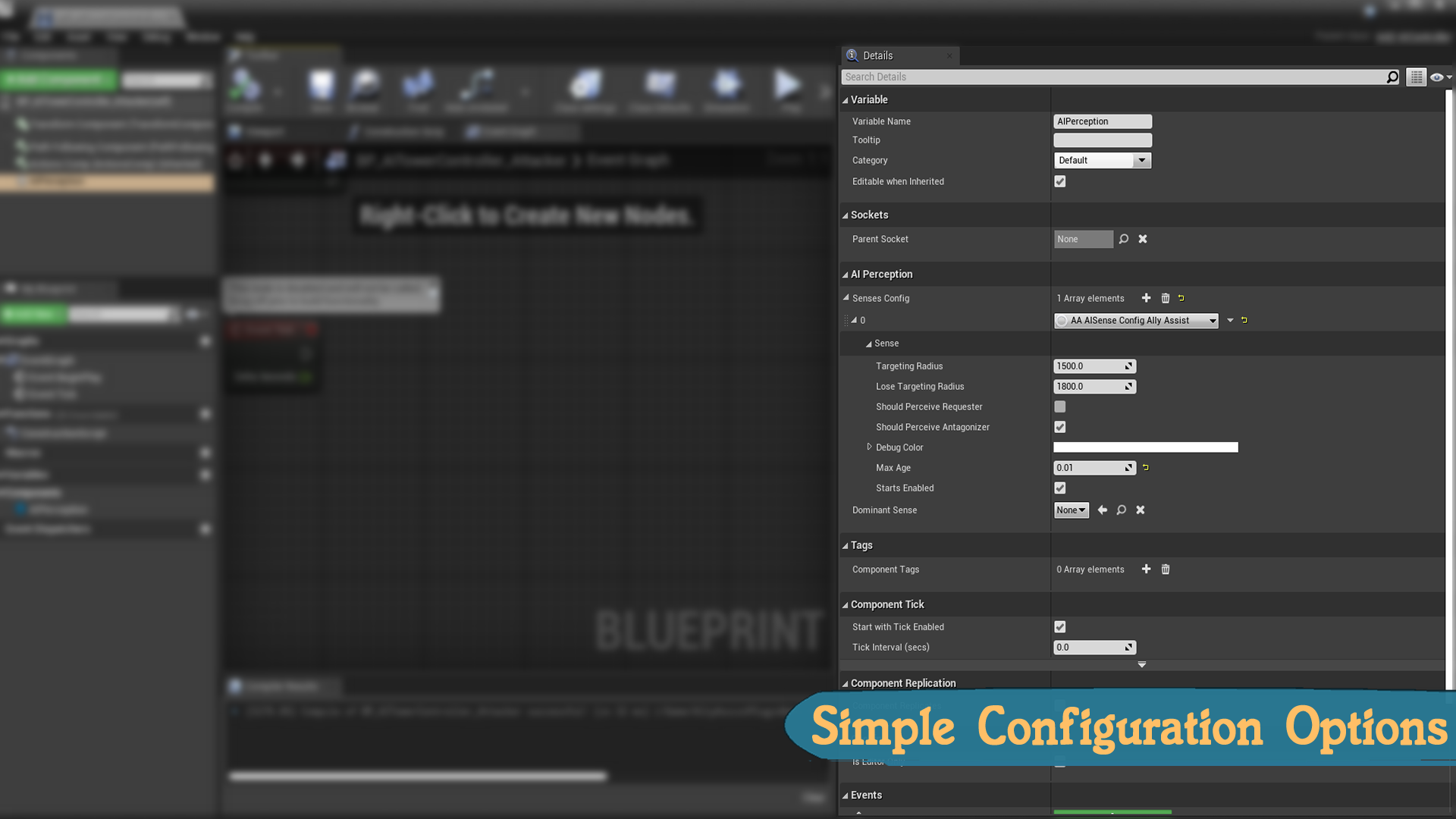1456x819 pixels.
Task: Add element to Component Tags array
Action: point(1146,570)
